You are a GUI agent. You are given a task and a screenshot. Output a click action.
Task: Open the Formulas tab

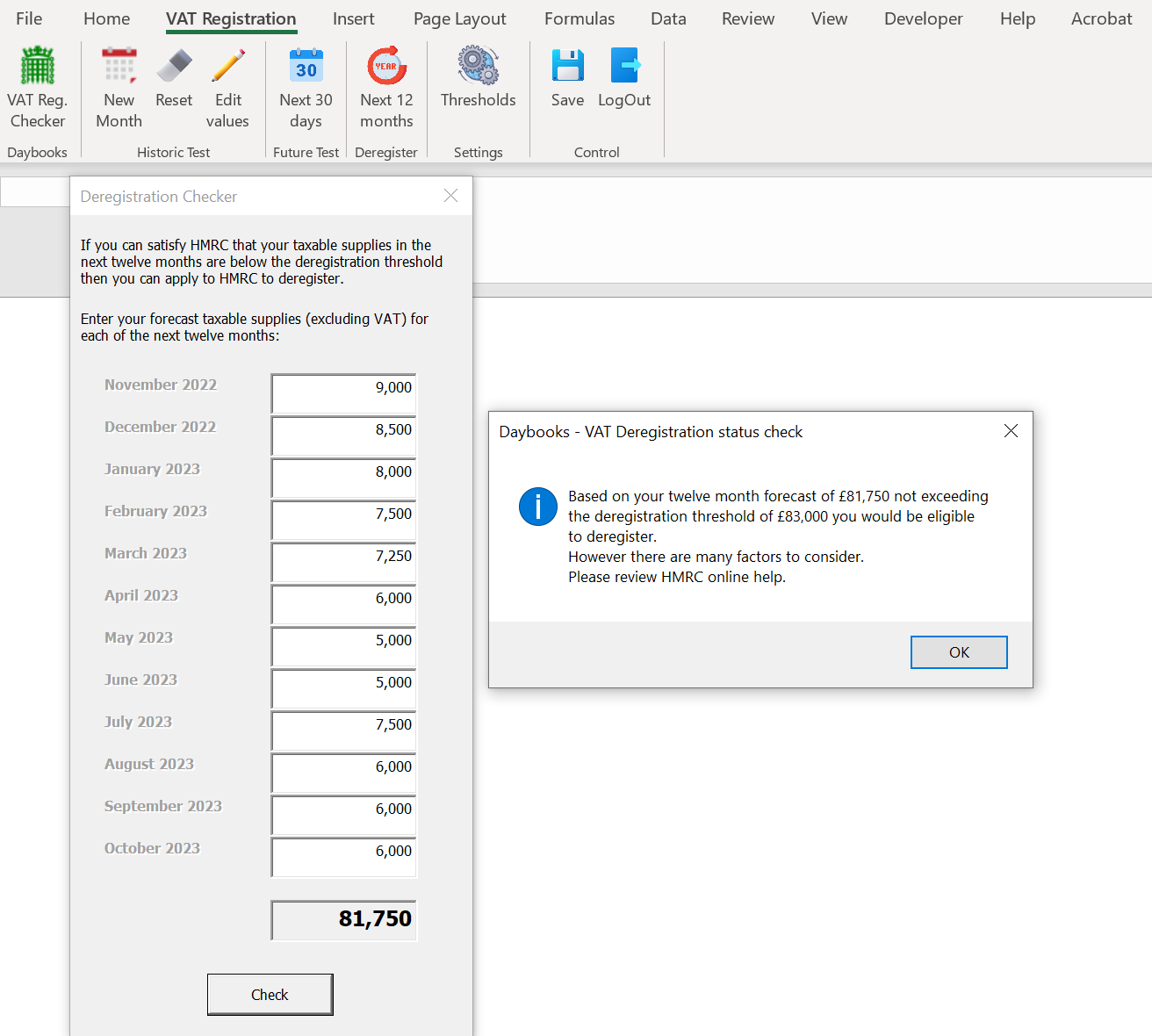(x=580, y=18)
